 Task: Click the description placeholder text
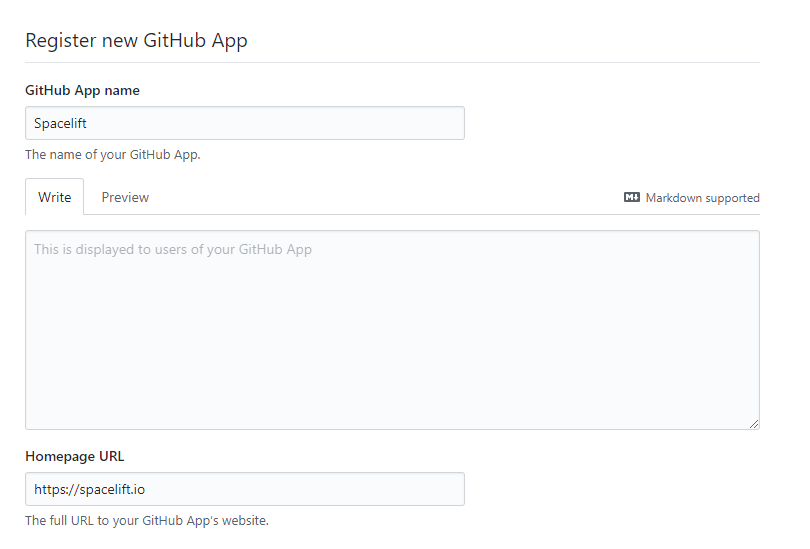(173, 249)
